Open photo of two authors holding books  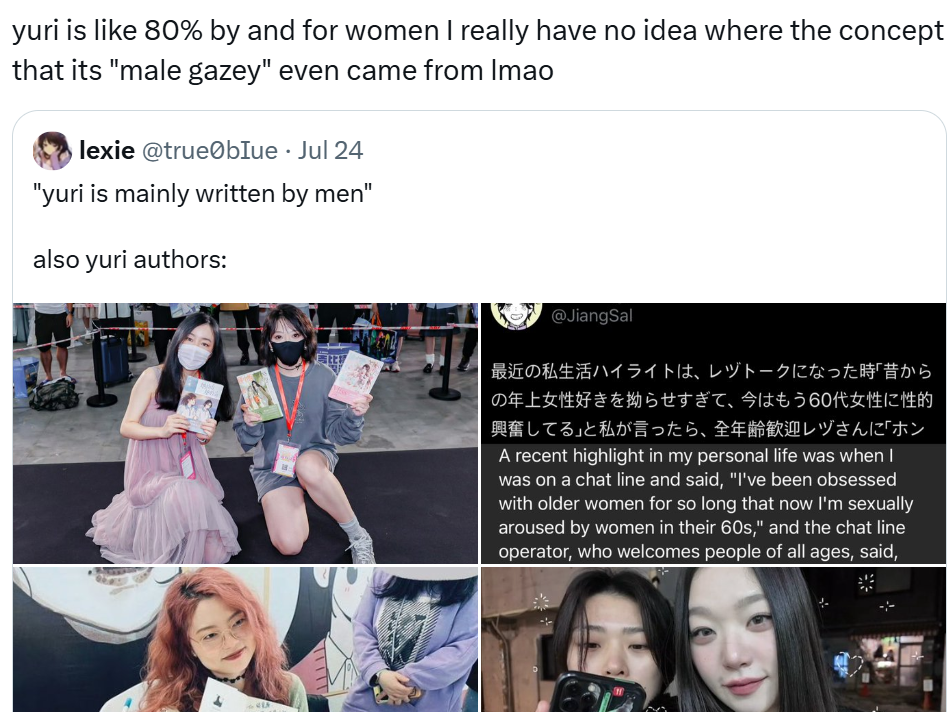(245, 433)
